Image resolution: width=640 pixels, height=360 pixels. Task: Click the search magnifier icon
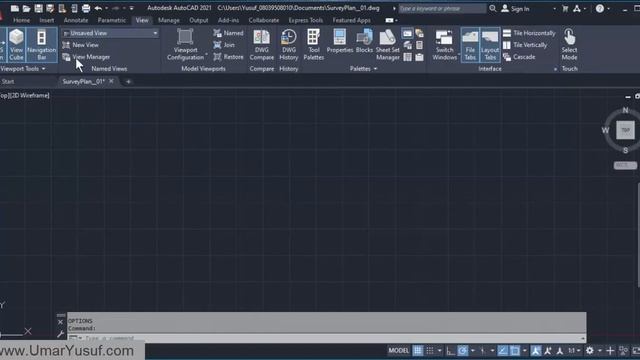[x=493, y=8]
